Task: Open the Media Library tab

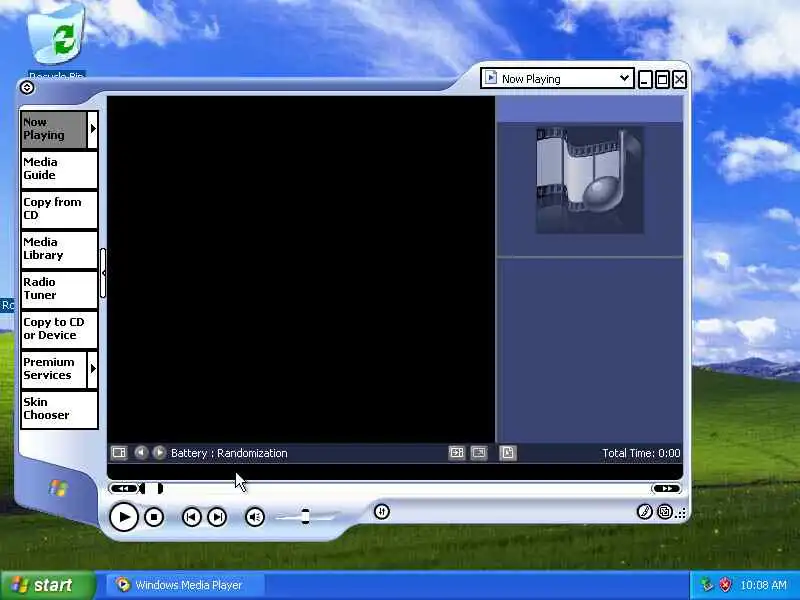Action: coord(59,249)
